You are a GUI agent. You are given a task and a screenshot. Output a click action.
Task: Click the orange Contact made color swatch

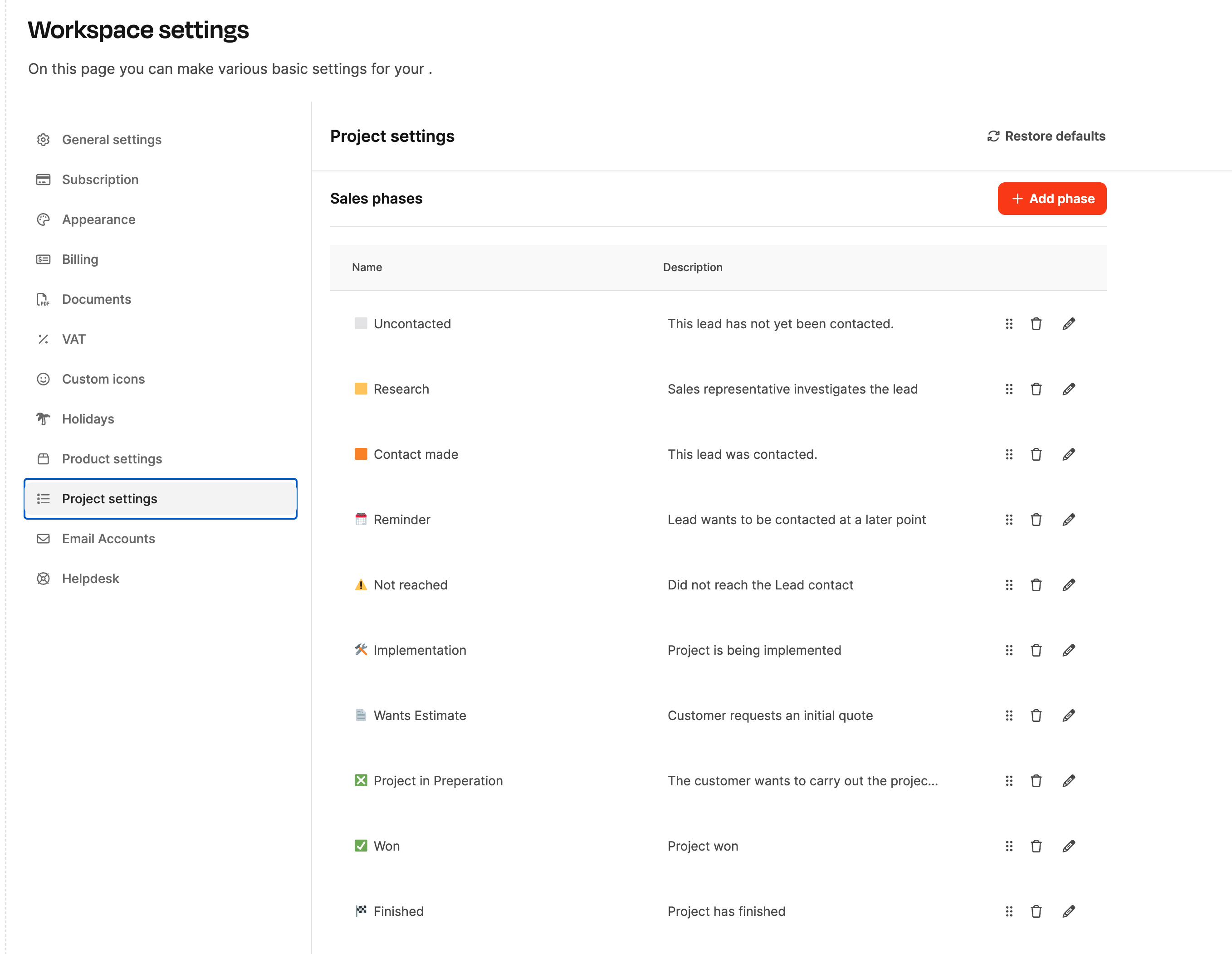[x=361, y=454]
